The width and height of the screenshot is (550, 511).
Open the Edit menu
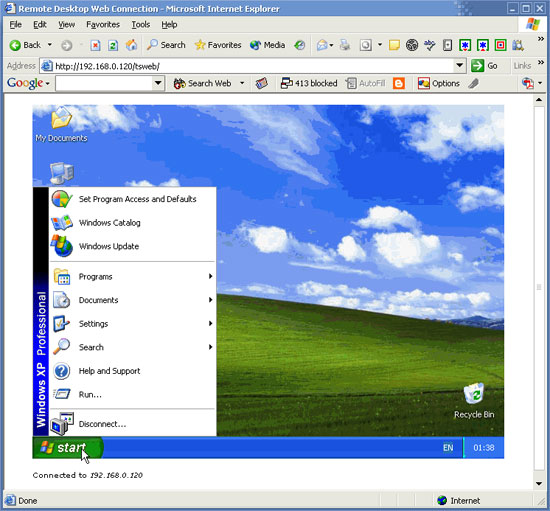[40, 25]
